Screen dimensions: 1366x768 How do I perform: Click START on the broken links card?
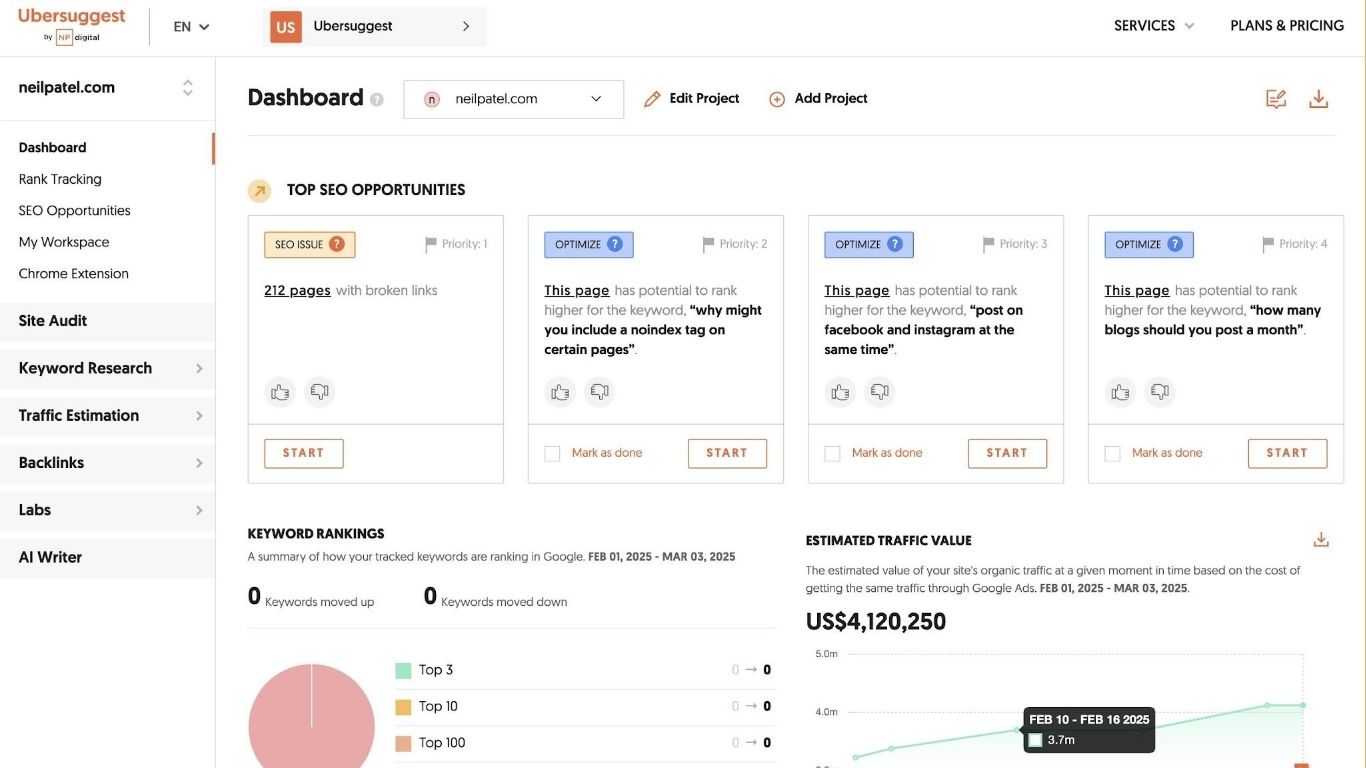pyautogui.click(x=303, y=453)
